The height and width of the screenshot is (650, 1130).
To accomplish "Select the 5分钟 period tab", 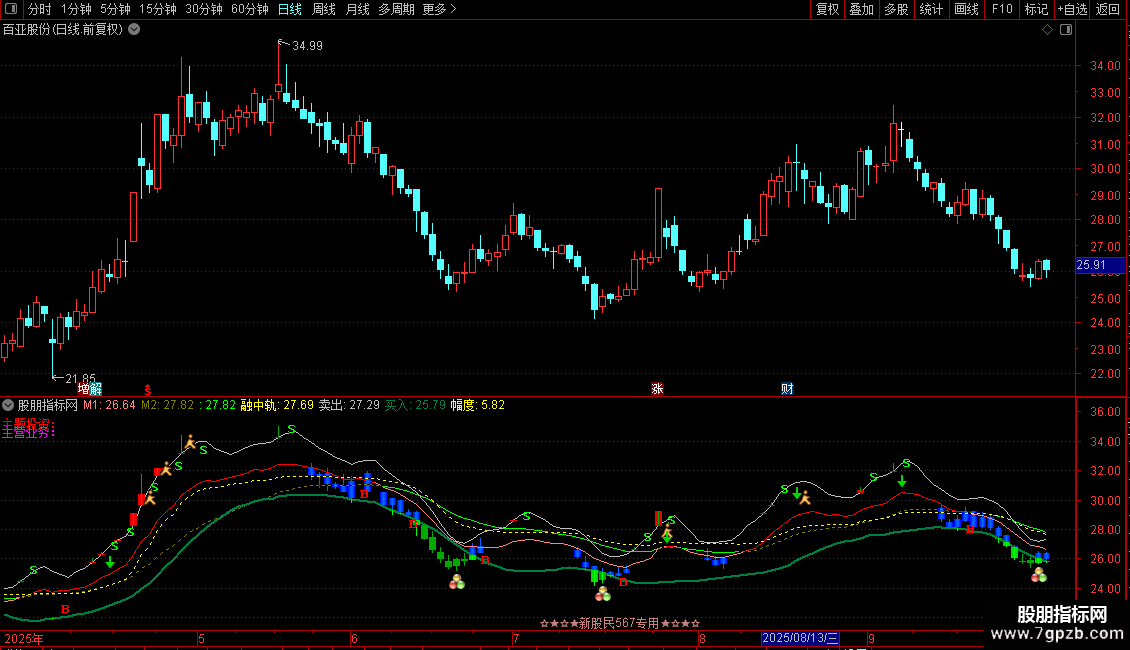I will 115,9.
